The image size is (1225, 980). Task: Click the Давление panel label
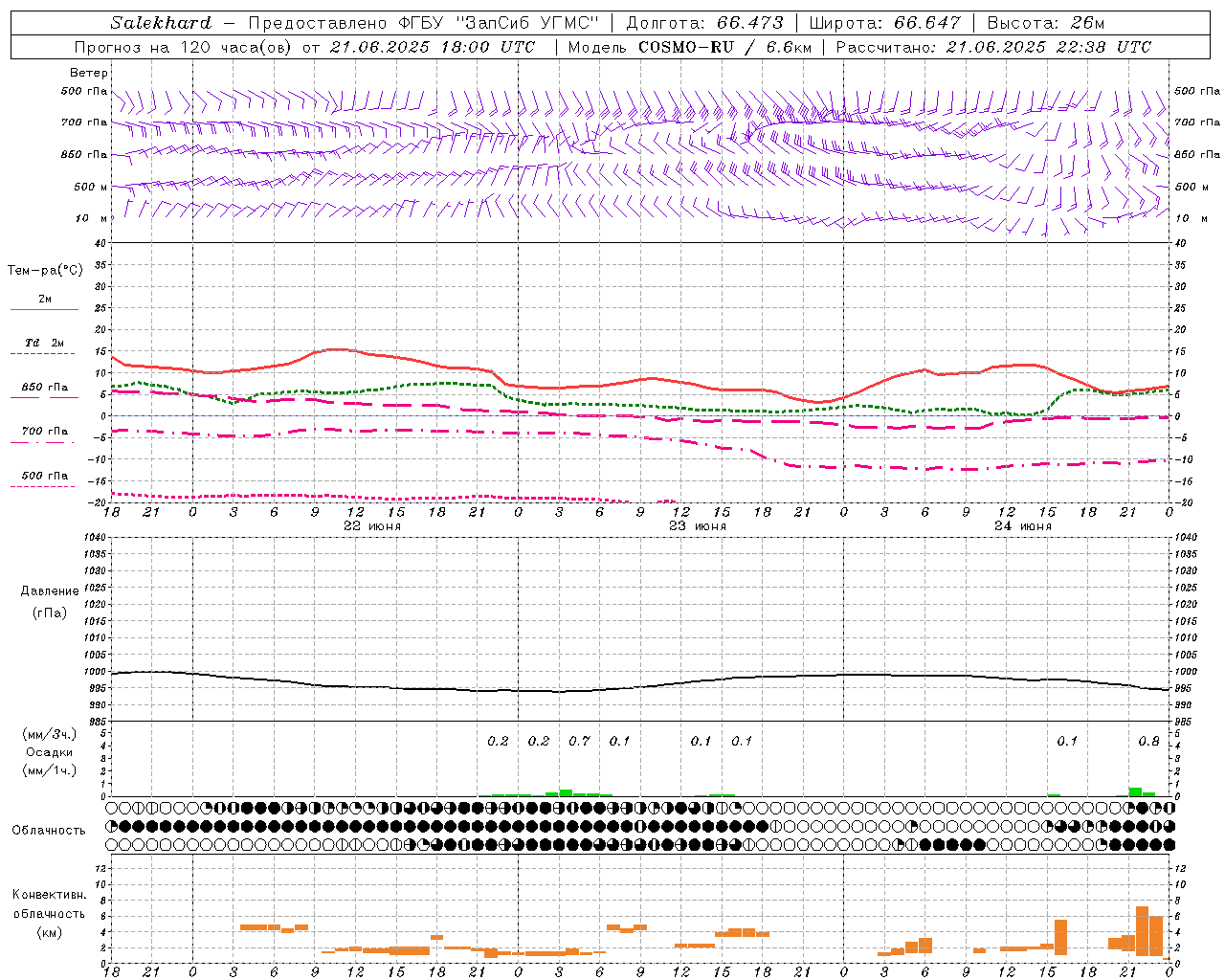(50, 591)
